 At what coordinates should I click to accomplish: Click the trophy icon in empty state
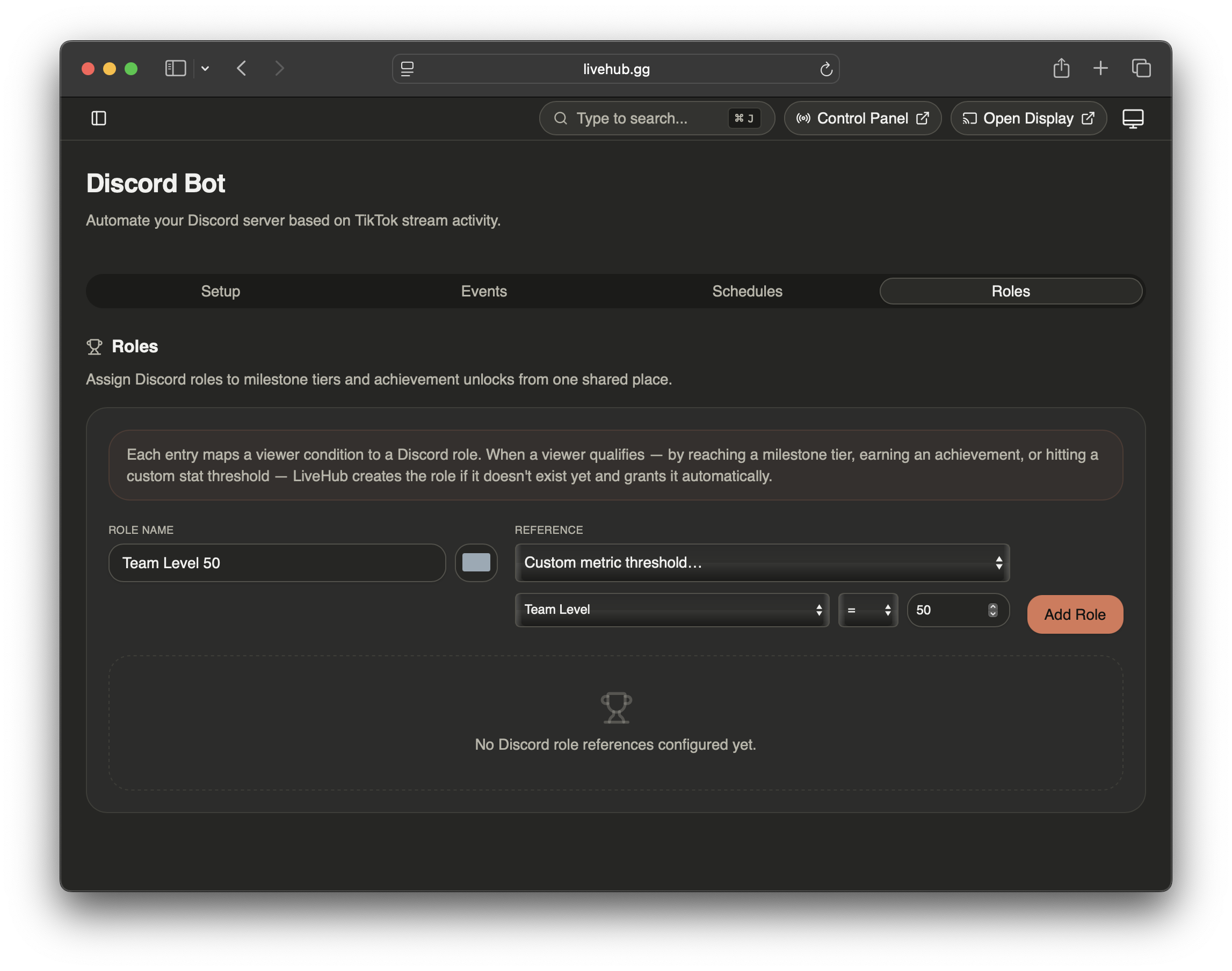click(615, 708)
